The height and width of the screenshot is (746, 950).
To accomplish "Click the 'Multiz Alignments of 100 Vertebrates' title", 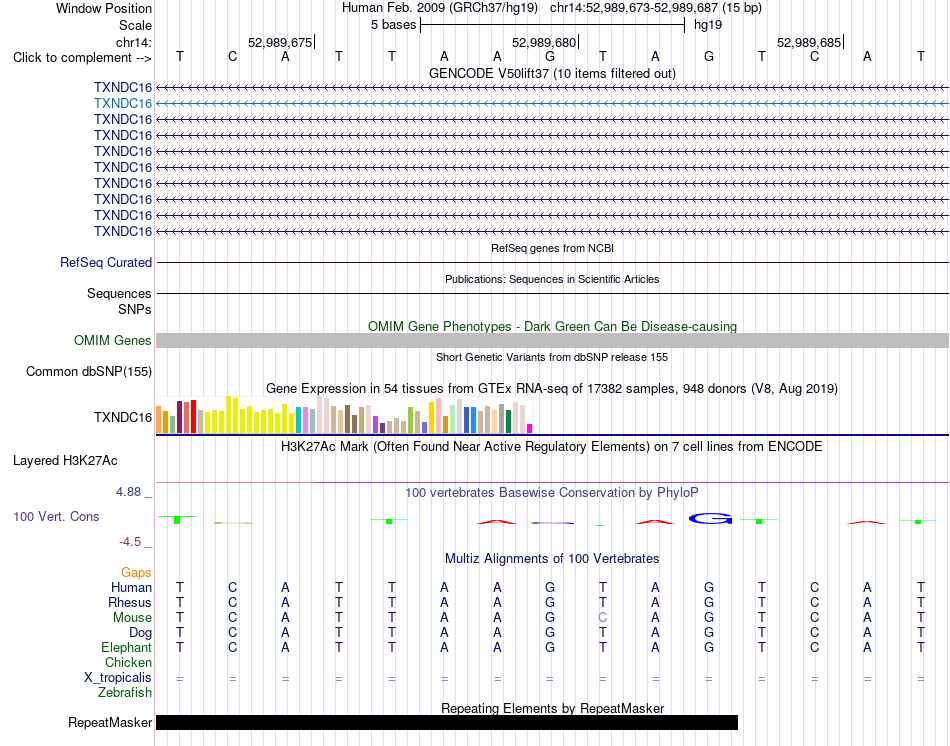I will [x=552, y=558].
